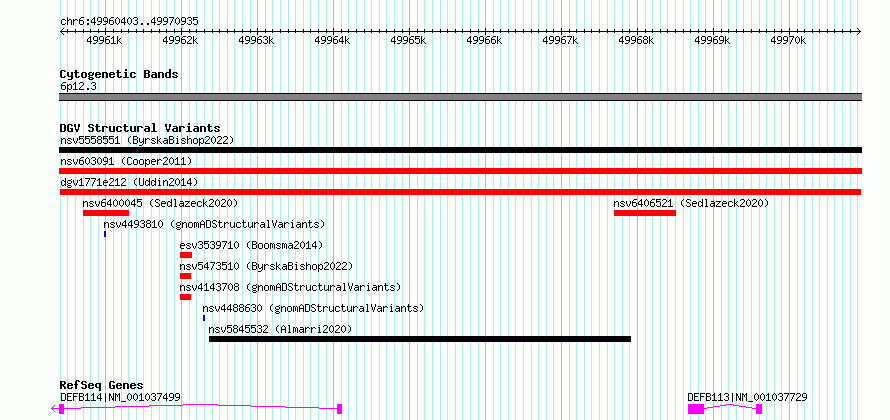Click the 49969k ruler position label
890x420 pixels.
click(713, 40)
